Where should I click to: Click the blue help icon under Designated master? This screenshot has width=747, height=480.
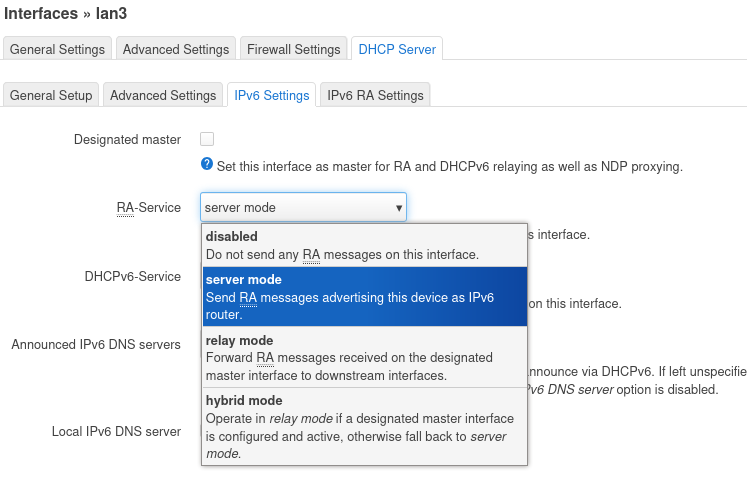pyautogui.click(x=207, y=165)
